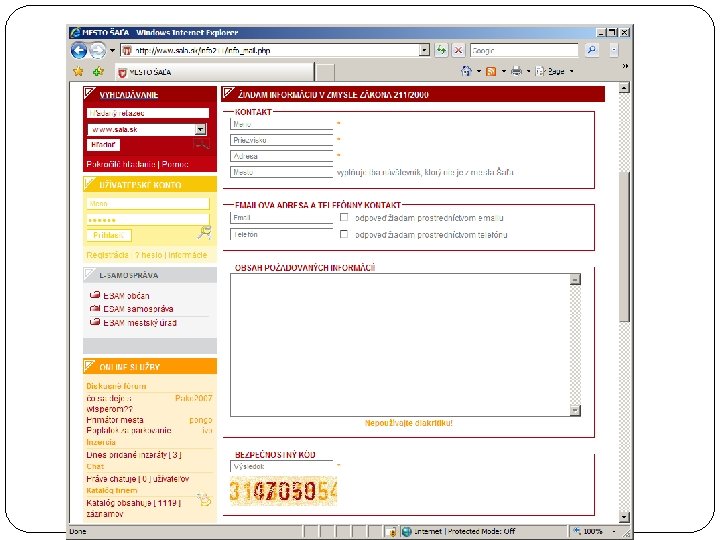Image resolution: width=720 pixels, height=540 pixels.
Task: Click the Priezvisko surname field
Action: click(x=281, y=140)
